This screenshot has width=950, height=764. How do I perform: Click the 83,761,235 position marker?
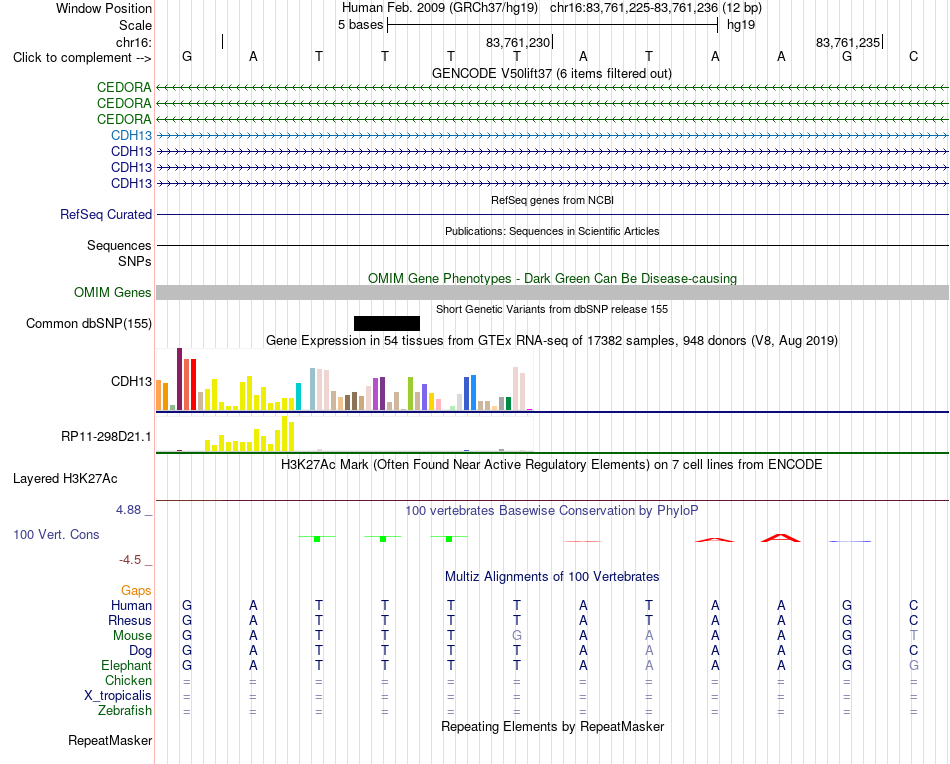click(x=848, y=42)
